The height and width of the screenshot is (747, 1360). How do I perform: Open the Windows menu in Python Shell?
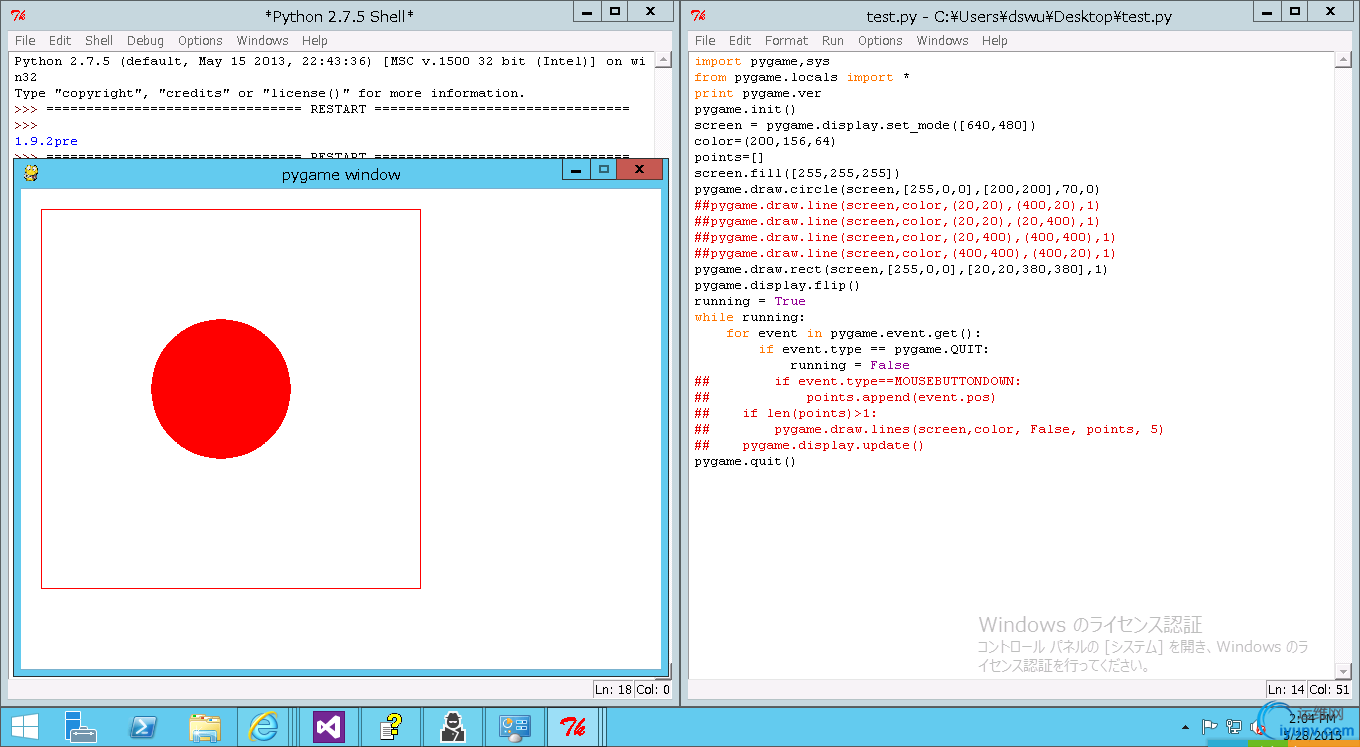point(262,41)
